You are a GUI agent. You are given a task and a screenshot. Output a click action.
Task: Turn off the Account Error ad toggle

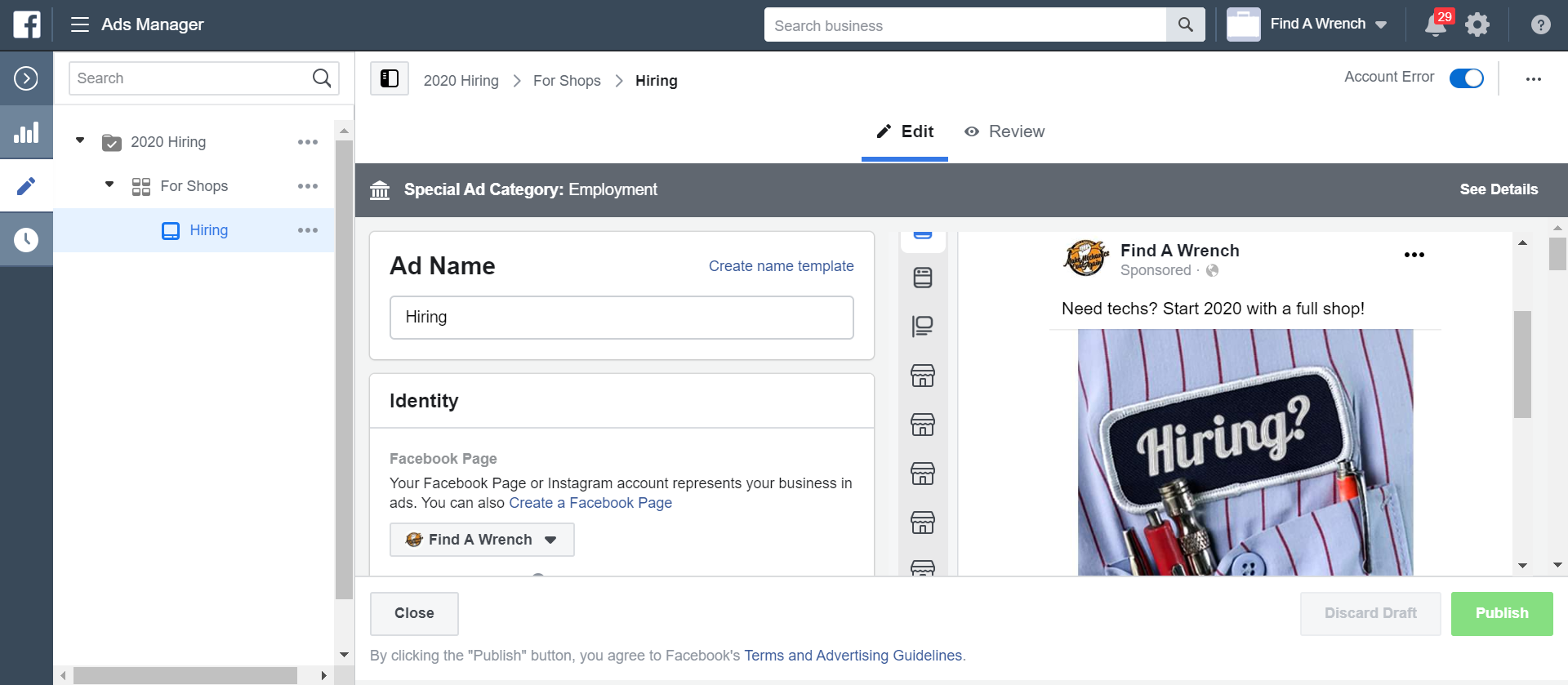[x=1466, y=78]
